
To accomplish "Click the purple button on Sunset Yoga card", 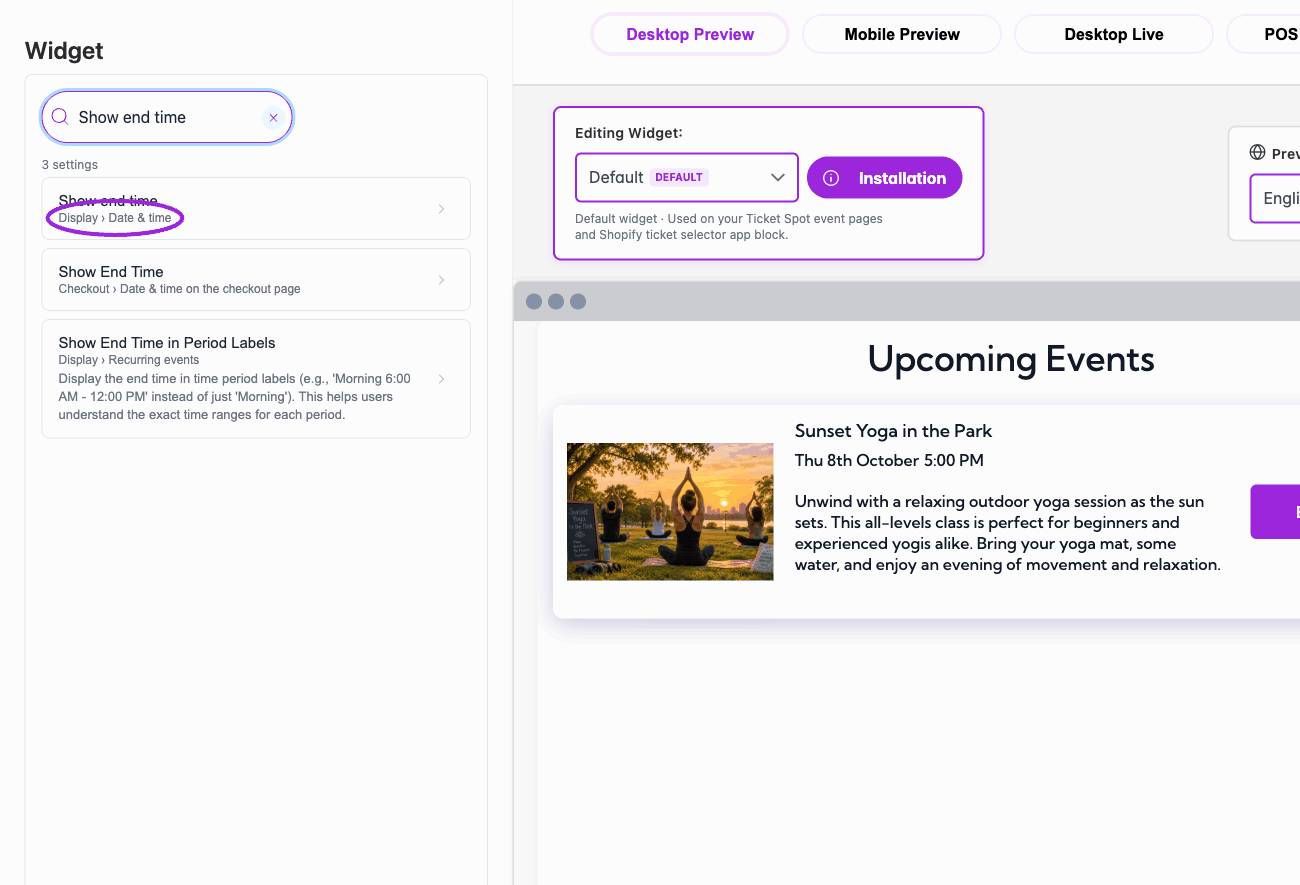I will click(1276, 512).
